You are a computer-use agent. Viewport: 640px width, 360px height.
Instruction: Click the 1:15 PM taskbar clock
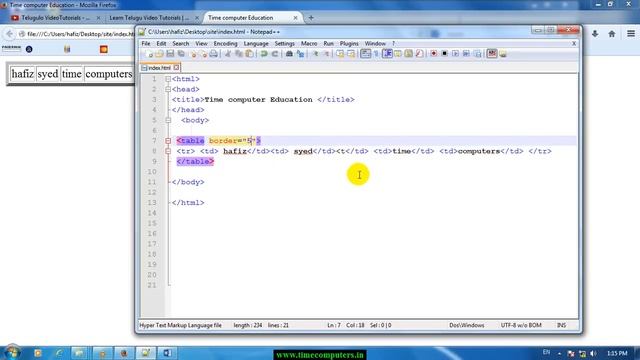(617, 353)
